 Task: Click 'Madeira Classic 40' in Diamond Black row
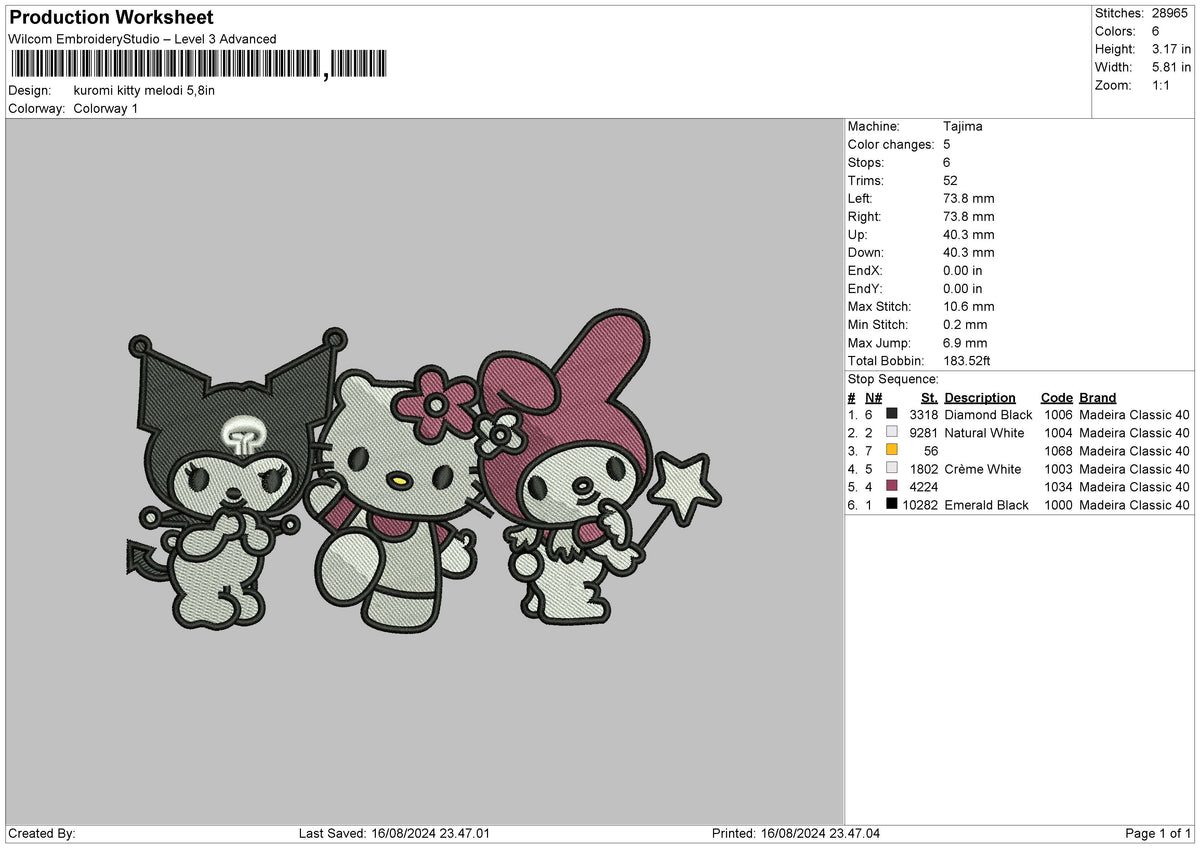tap(1135, 415)
